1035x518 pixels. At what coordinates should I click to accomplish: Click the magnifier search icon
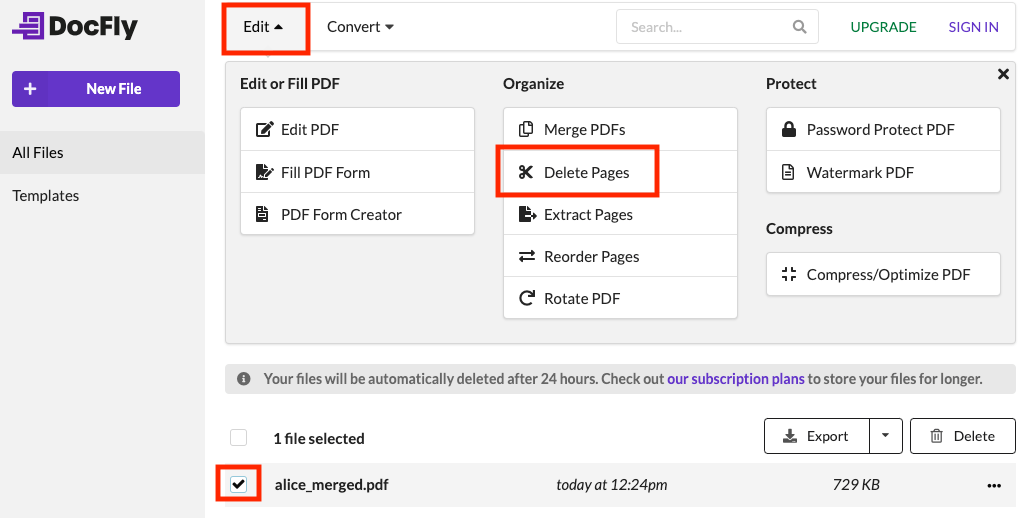[799, 27]
